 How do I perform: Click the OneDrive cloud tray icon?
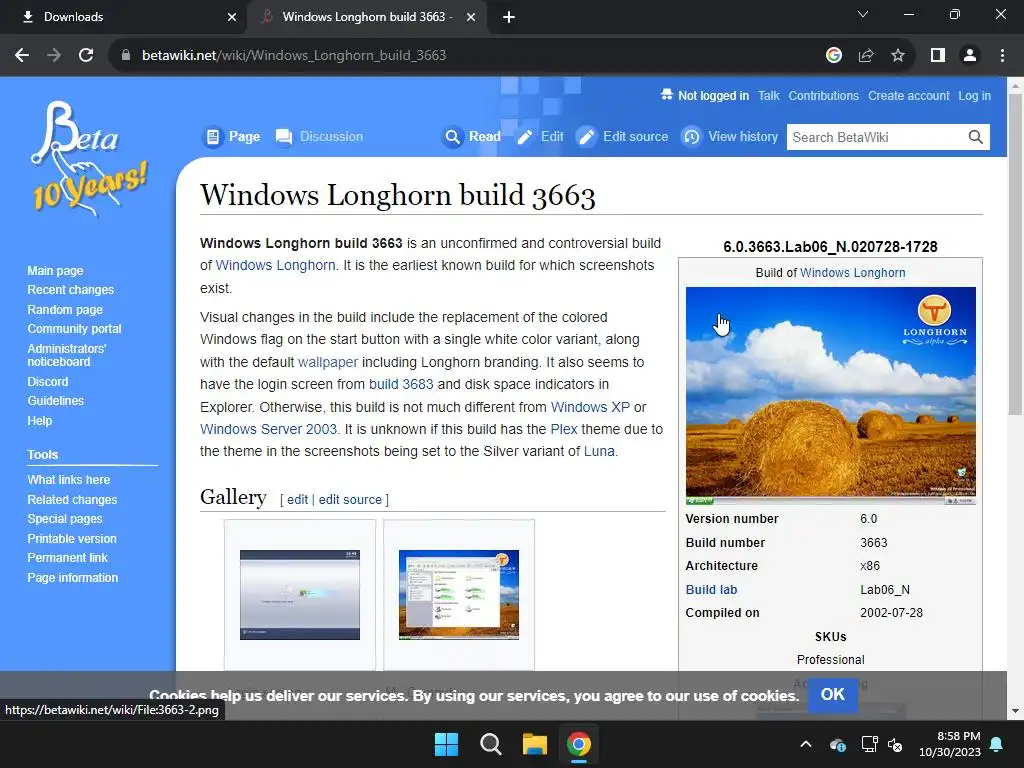[x=838, y=744]
